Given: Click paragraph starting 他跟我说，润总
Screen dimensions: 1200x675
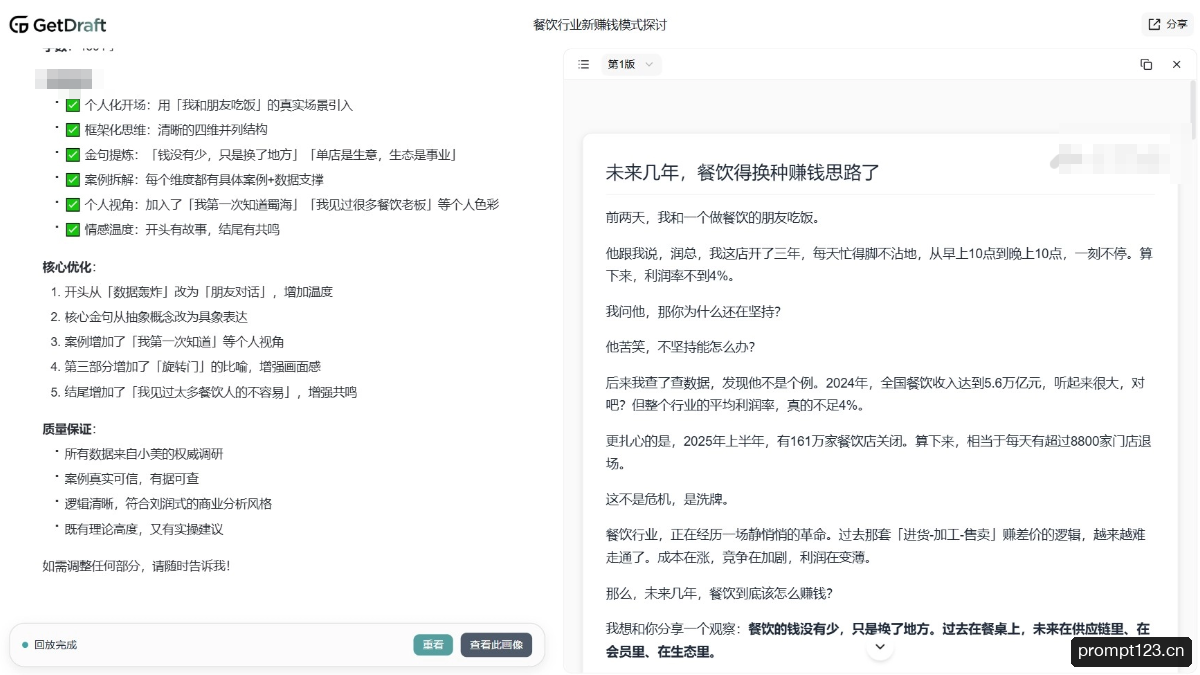Looking at the screenshot, I should pyautogui.click(x=880, y=265).
